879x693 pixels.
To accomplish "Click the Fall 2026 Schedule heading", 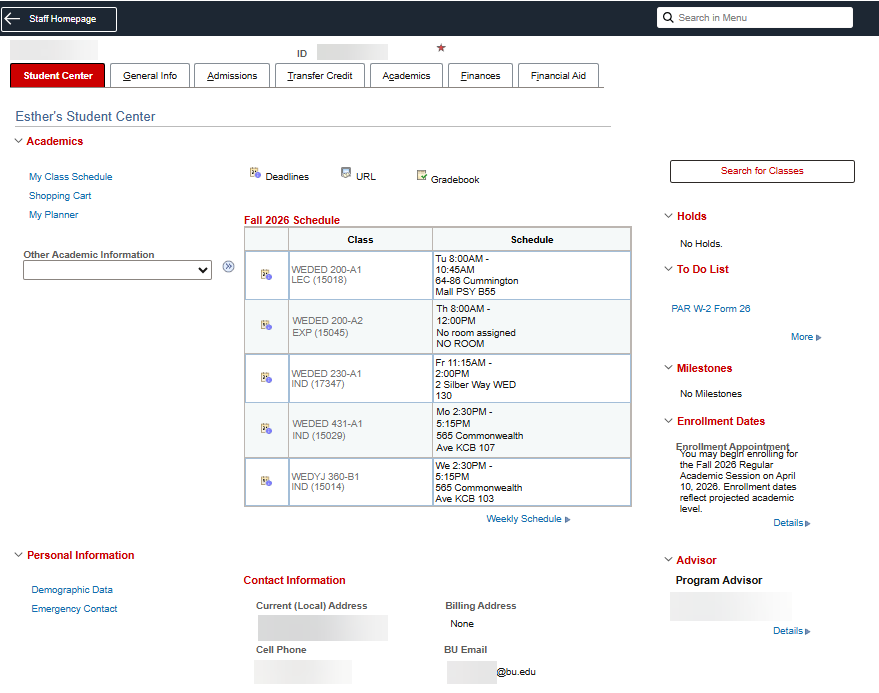I will click(x=292, y=220).
